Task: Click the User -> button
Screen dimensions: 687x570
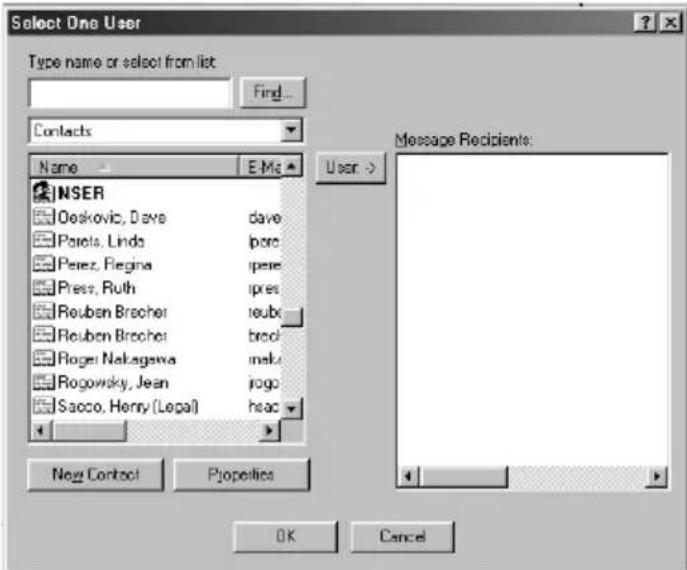Action: pyautogui.click(x=351, y=168)
